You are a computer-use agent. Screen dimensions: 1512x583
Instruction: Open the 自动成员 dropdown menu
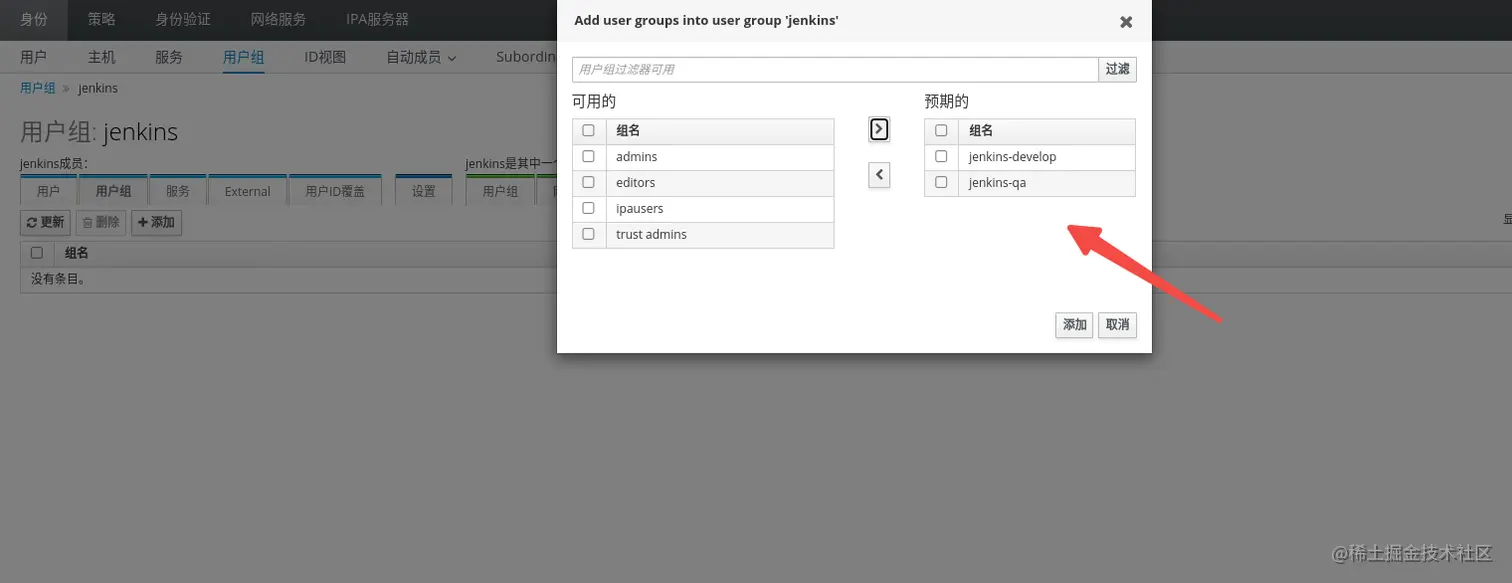click(421, 57)
